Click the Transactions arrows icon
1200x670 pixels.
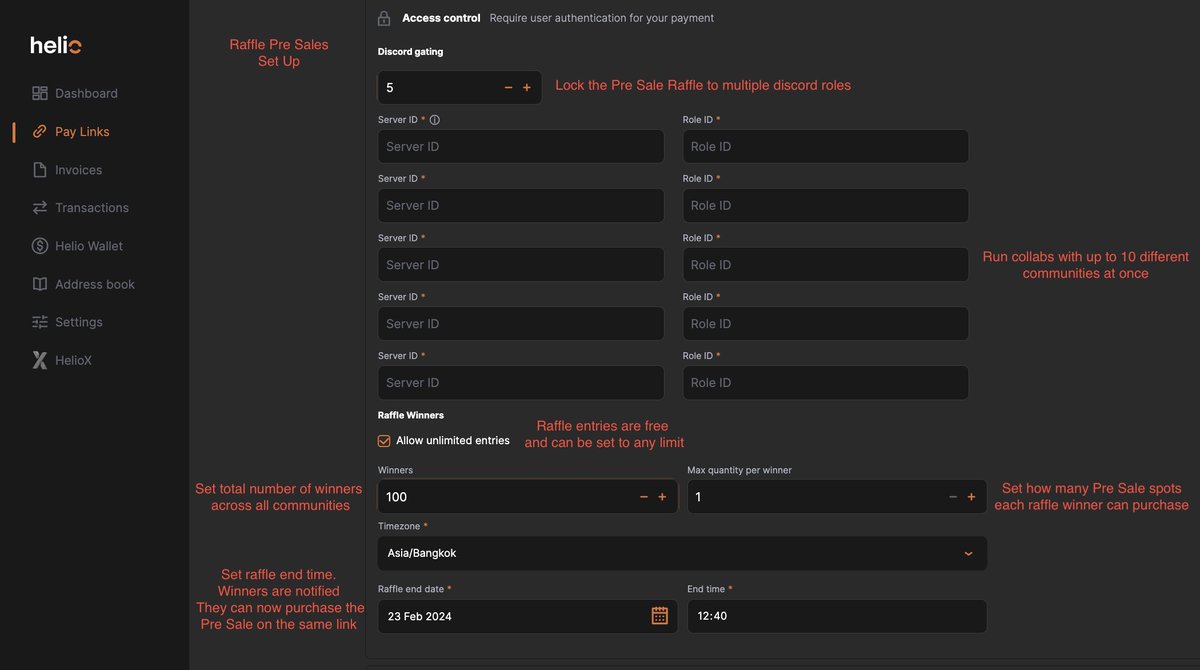[40, 208]
